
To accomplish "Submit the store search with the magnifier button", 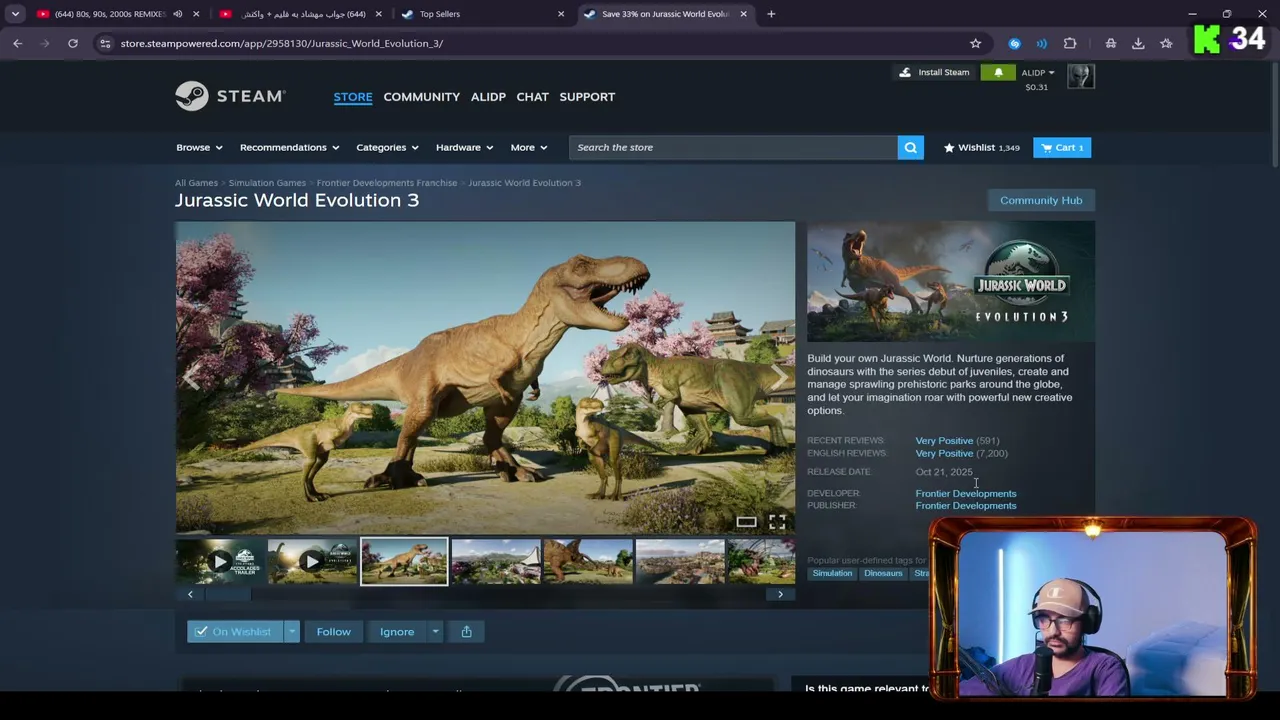I will (910, 147).
